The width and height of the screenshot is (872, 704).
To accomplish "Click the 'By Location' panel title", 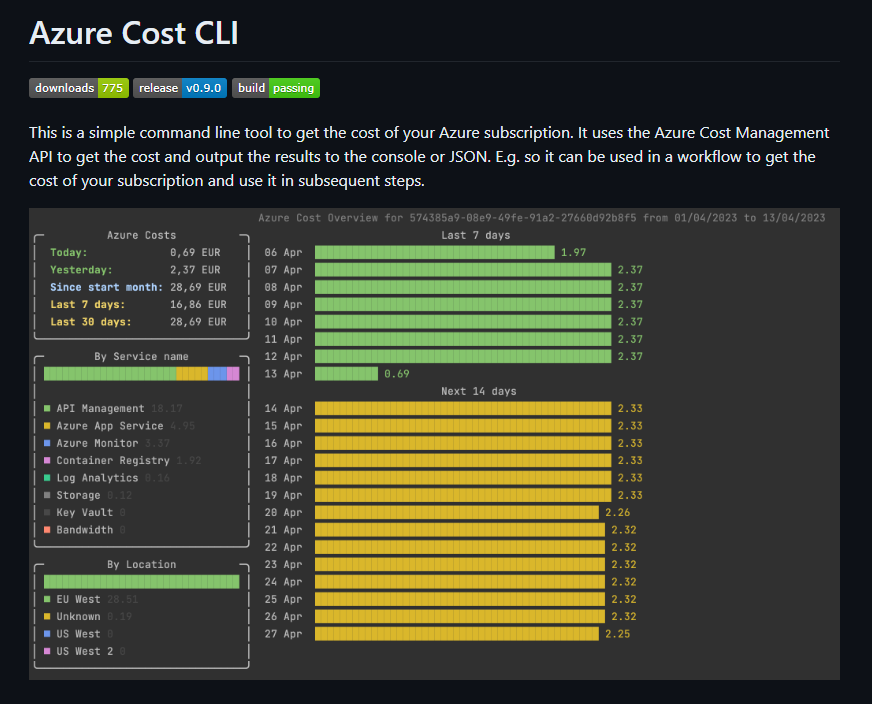I will click(x=141, y=564).
